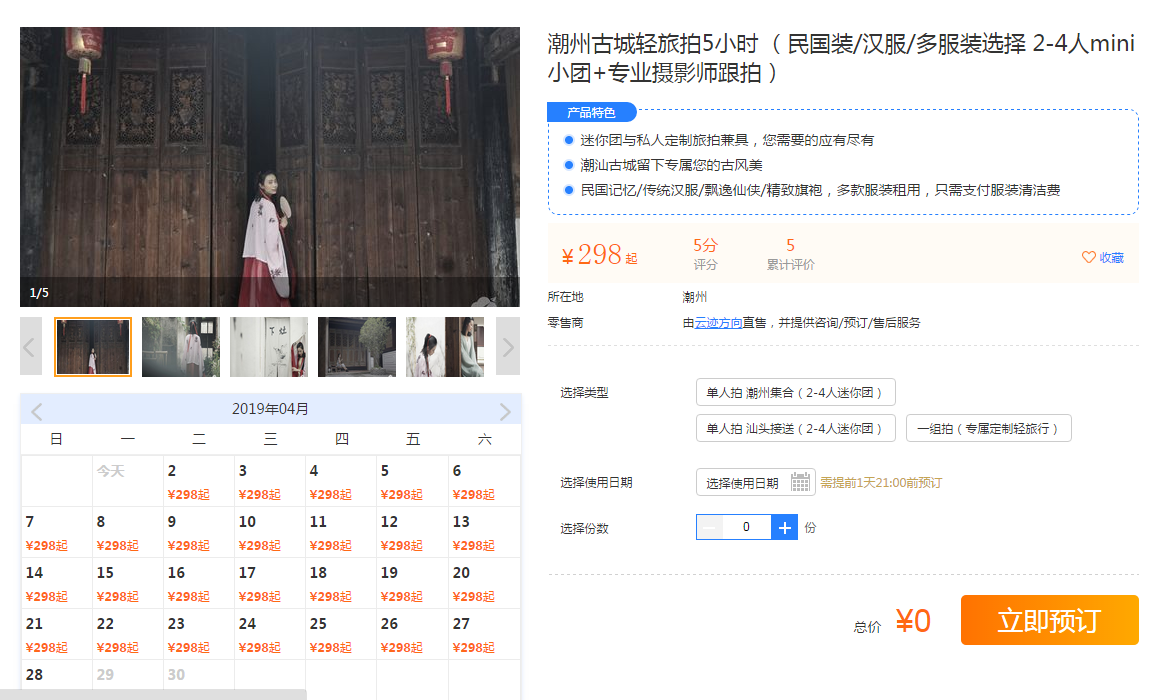Viewport: 1162px width, 700px height.
Task: Select 单人拍 潮州集合 package type
Action: [795, 393]
